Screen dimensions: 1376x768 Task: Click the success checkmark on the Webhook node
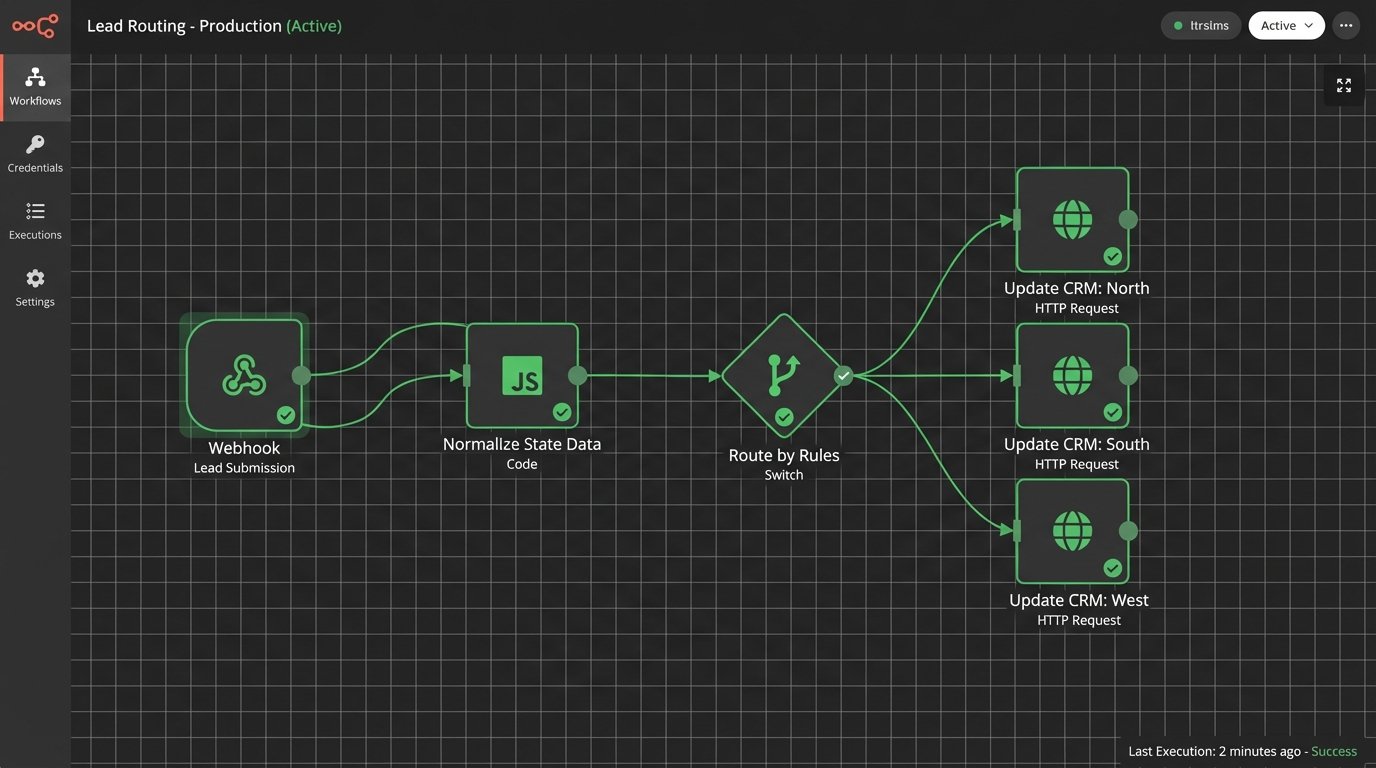pos(286,414)
